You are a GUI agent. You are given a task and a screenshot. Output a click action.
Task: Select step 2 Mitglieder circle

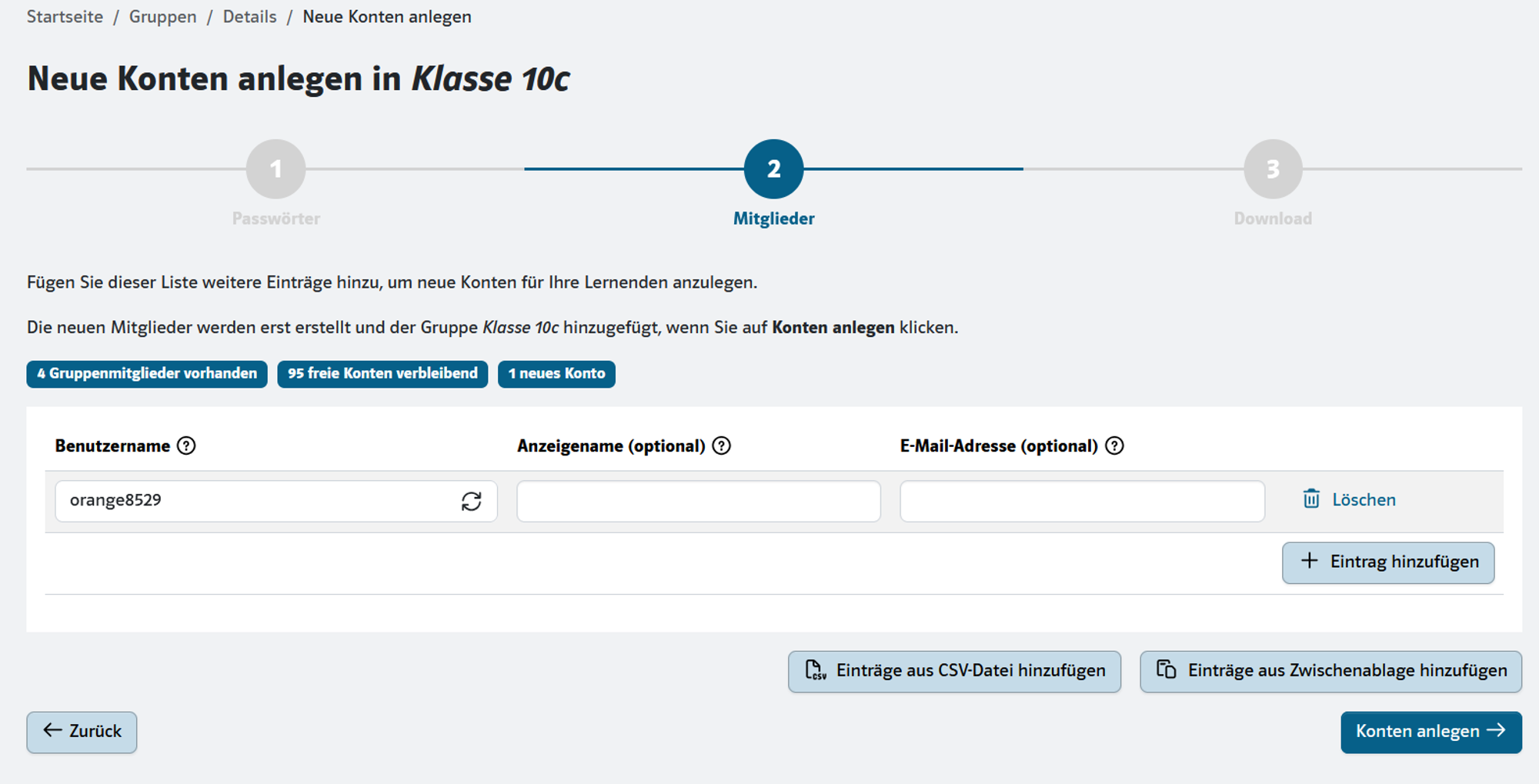coord(773,168)
